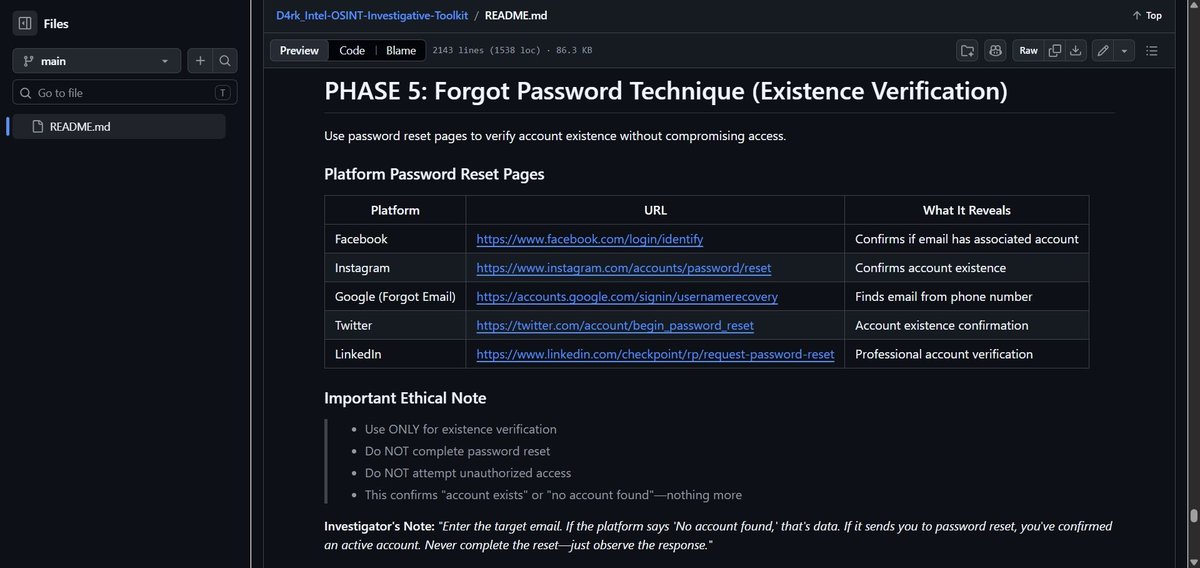1200x568 pixels.
Task: Open the Raw file view
Action: (x=1028, y=50)
